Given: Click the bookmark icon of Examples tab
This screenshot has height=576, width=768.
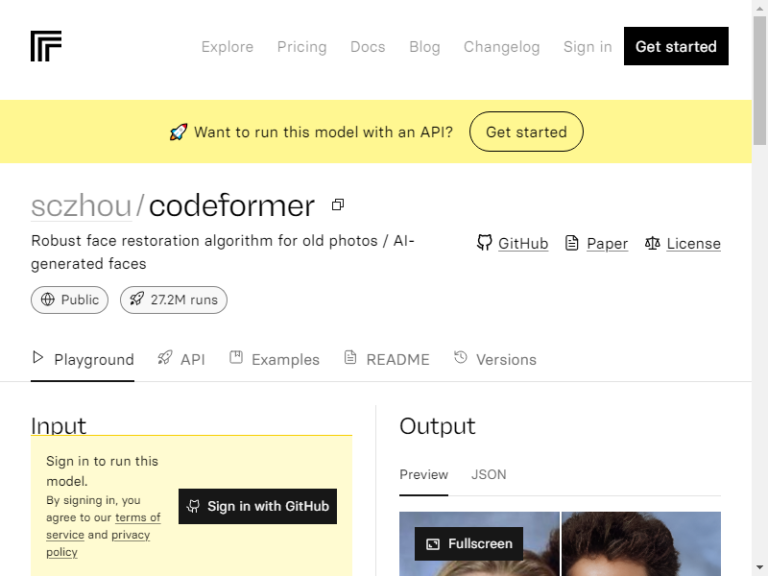Looking at the screenshot, I should tap(236, 357).
